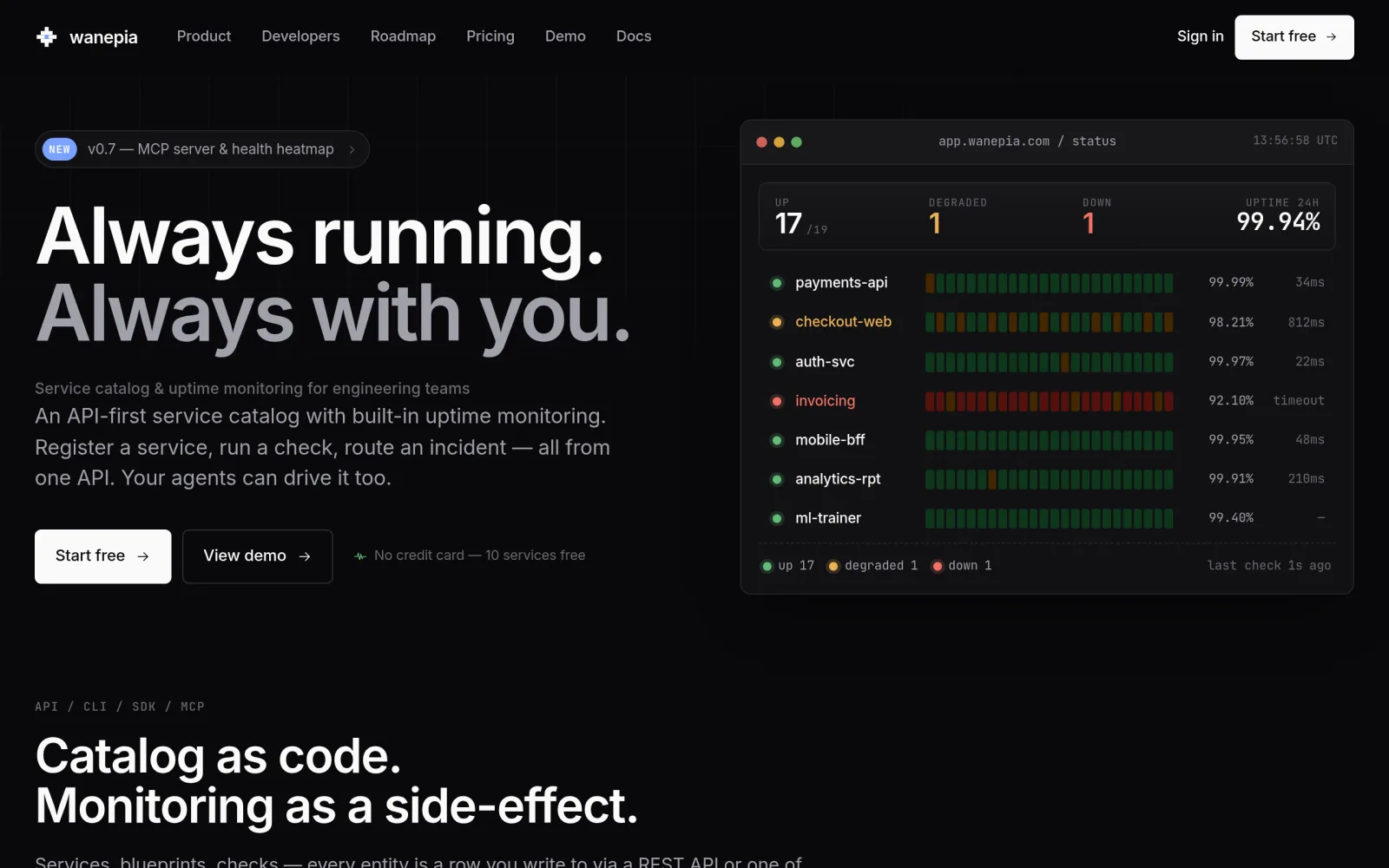Select the payments-api service name
1389x868 pixels.
[841, 282]
